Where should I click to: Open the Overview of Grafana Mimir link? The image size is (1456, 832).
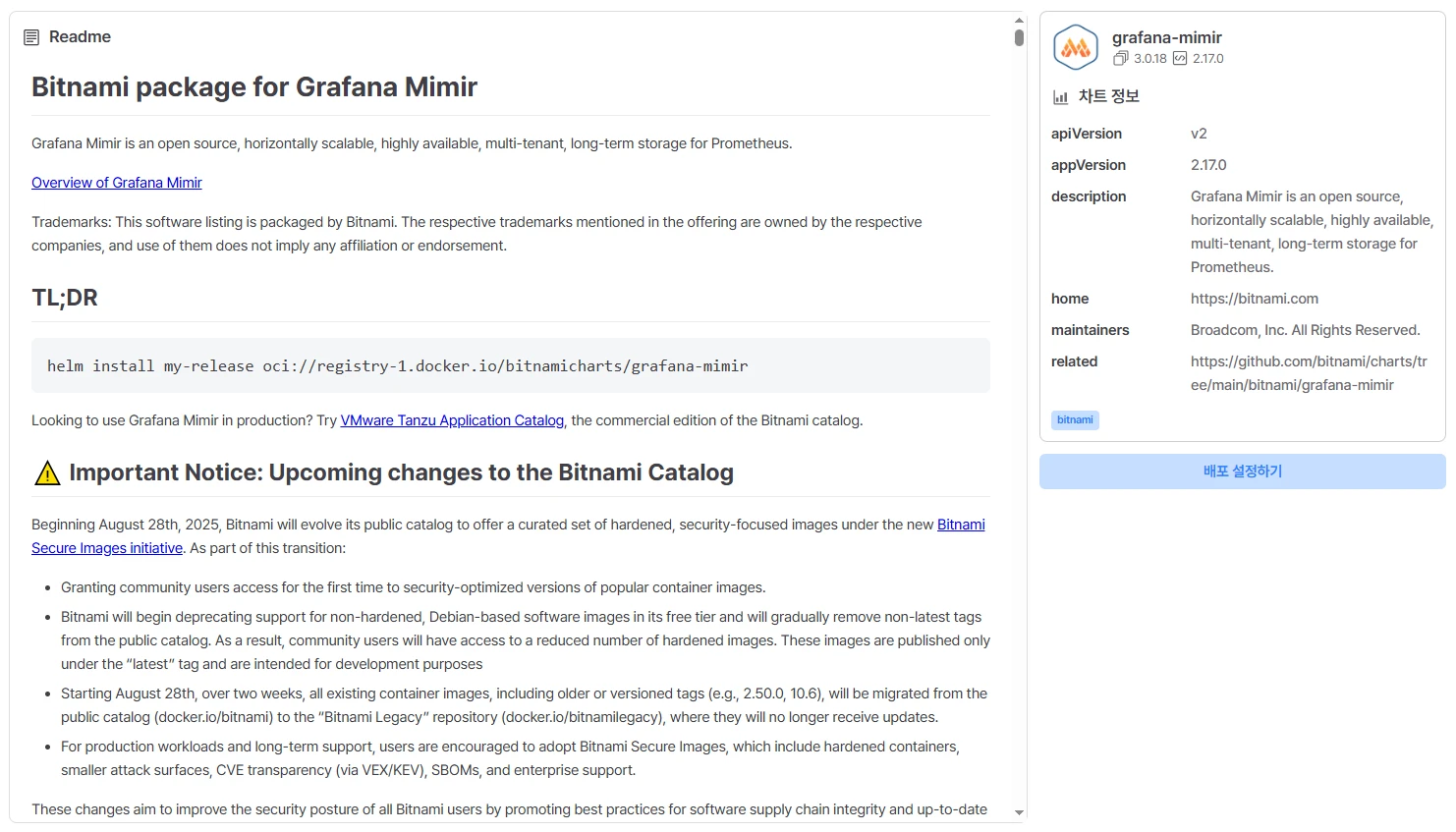(117, 183)
